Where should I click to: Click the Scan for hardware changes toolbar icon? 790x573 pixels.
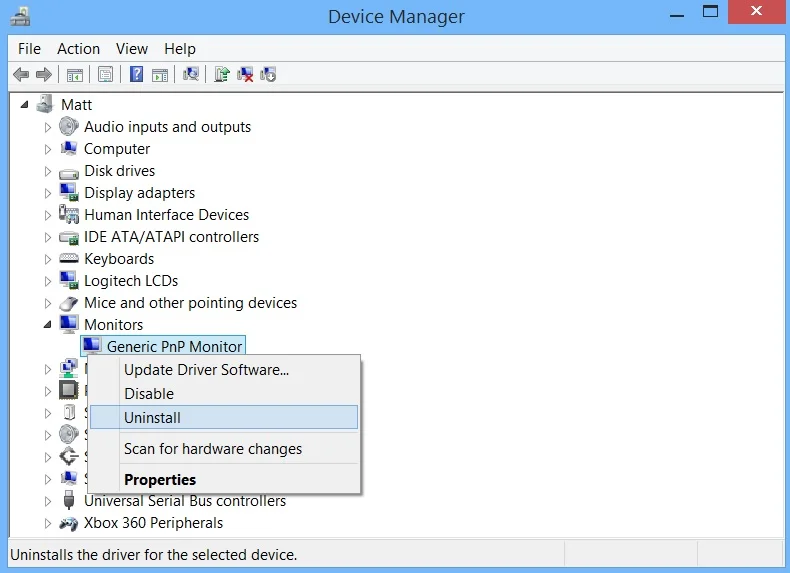(x=191, y=74)
